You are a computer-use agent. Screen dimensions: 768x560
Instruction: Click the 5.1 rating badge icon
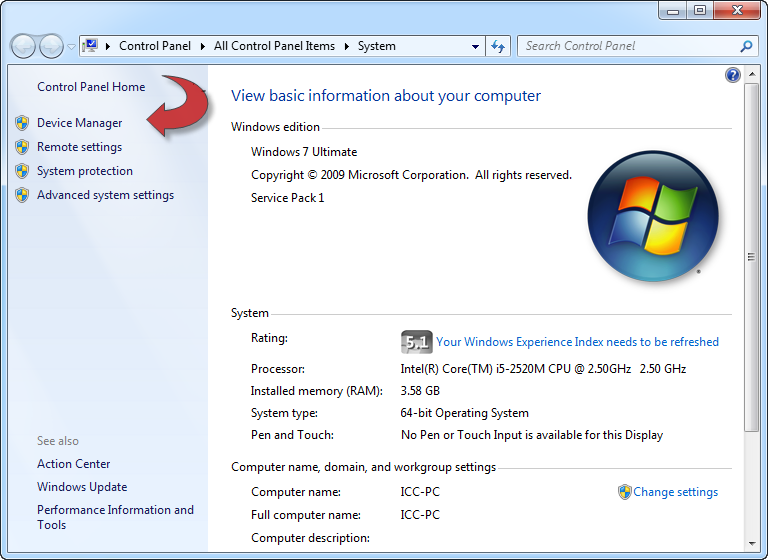pyautogui.click(x=416, y=342)
